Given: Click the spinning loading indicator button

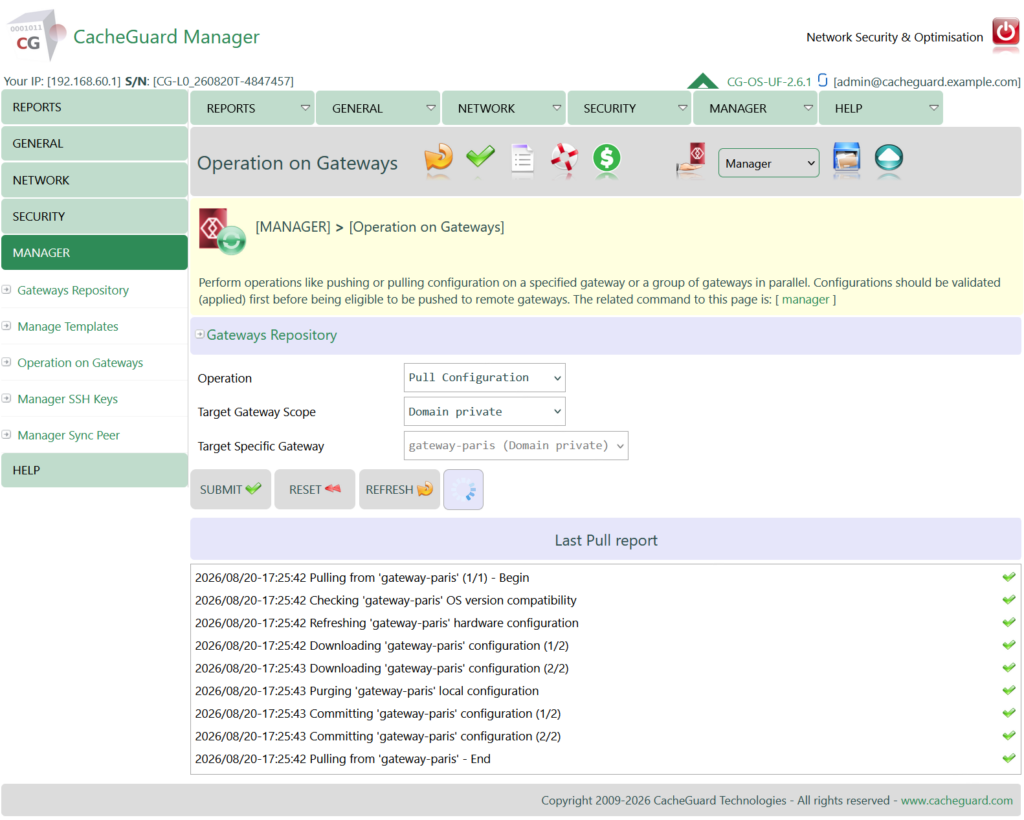Looking at the screenshot, I should tap(464, 490).
